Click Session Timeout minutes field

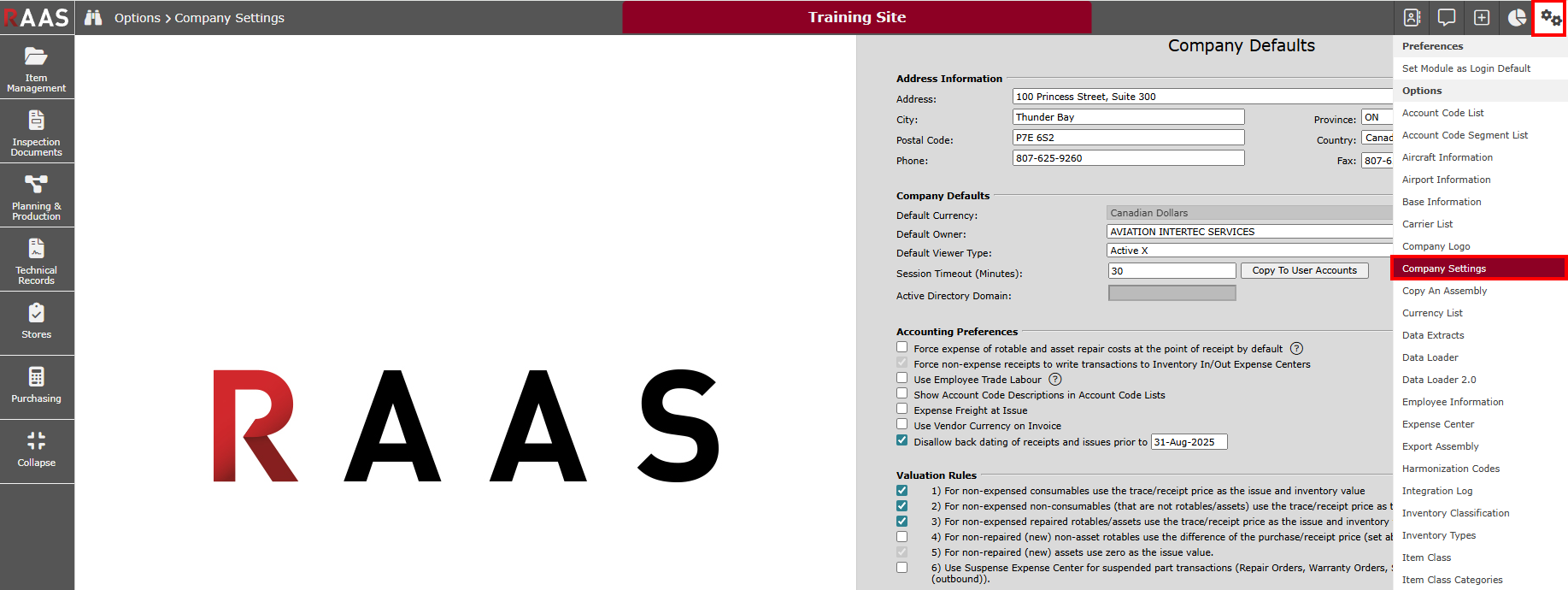click(x=1172, y=270)
